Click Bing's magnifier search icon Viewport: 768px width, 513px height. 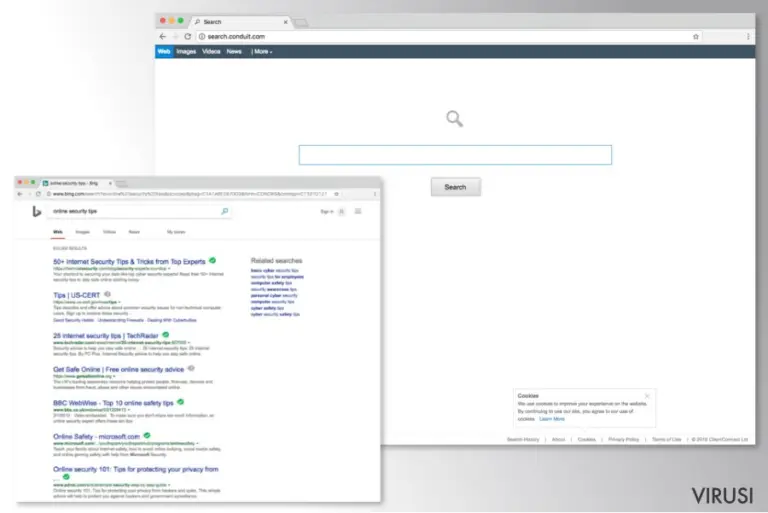coord(225,211)
